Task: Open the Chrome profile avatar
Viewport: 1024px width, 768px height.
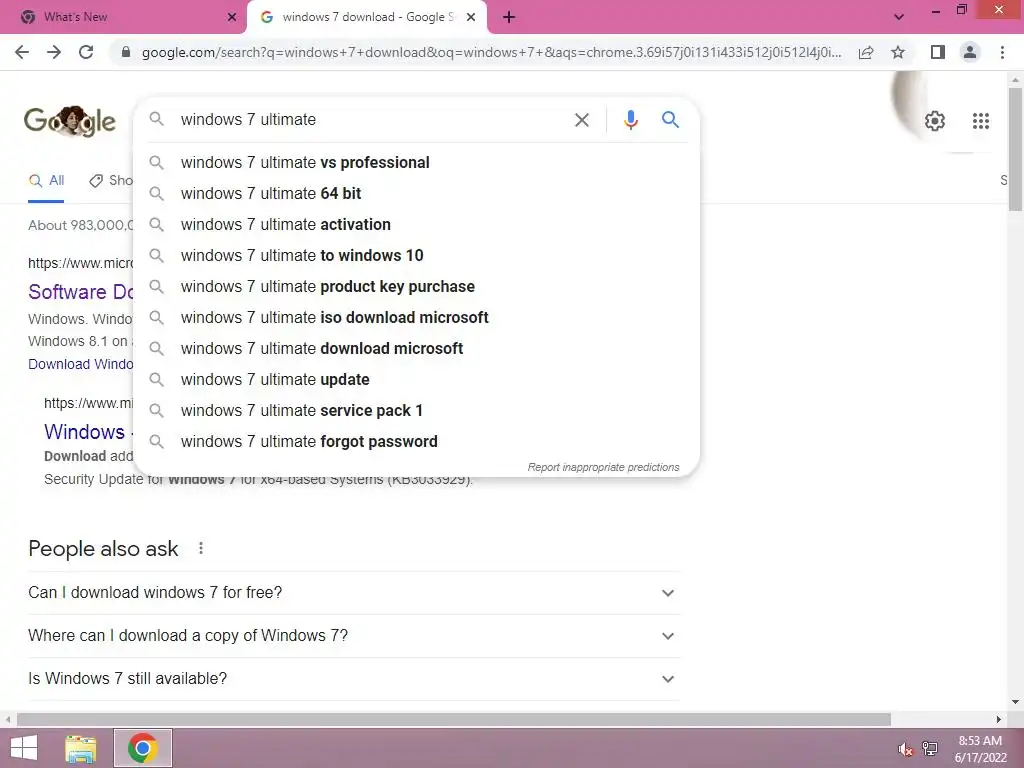Action: (970, 52)
